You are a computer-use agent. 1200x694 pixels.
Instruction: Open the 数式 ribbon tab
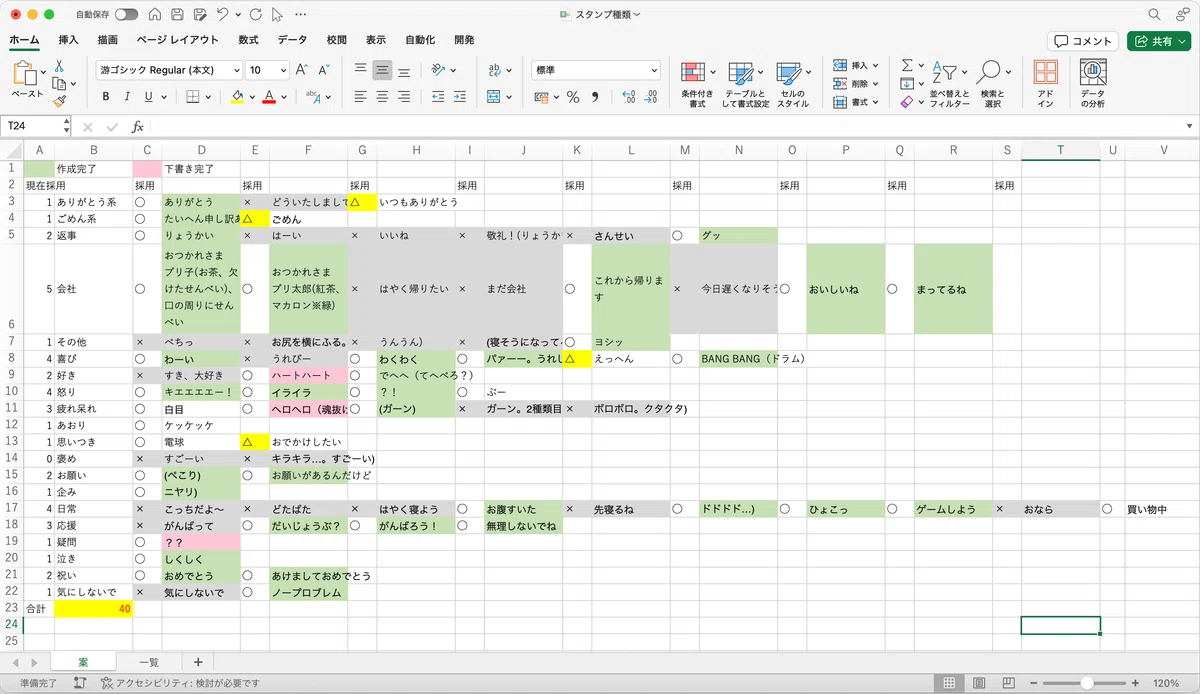pyautogui.click(x=248, y=40)
